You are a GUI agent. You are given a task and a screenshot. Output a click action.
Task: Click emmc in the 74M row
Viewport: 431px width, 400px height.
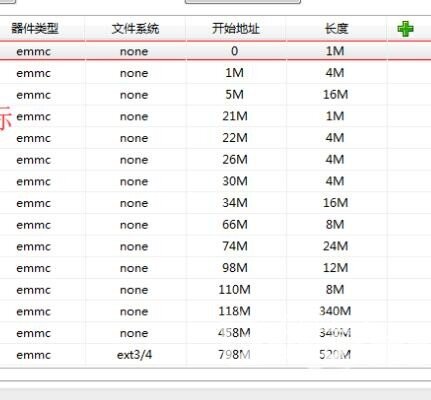[x=33, y=247]
